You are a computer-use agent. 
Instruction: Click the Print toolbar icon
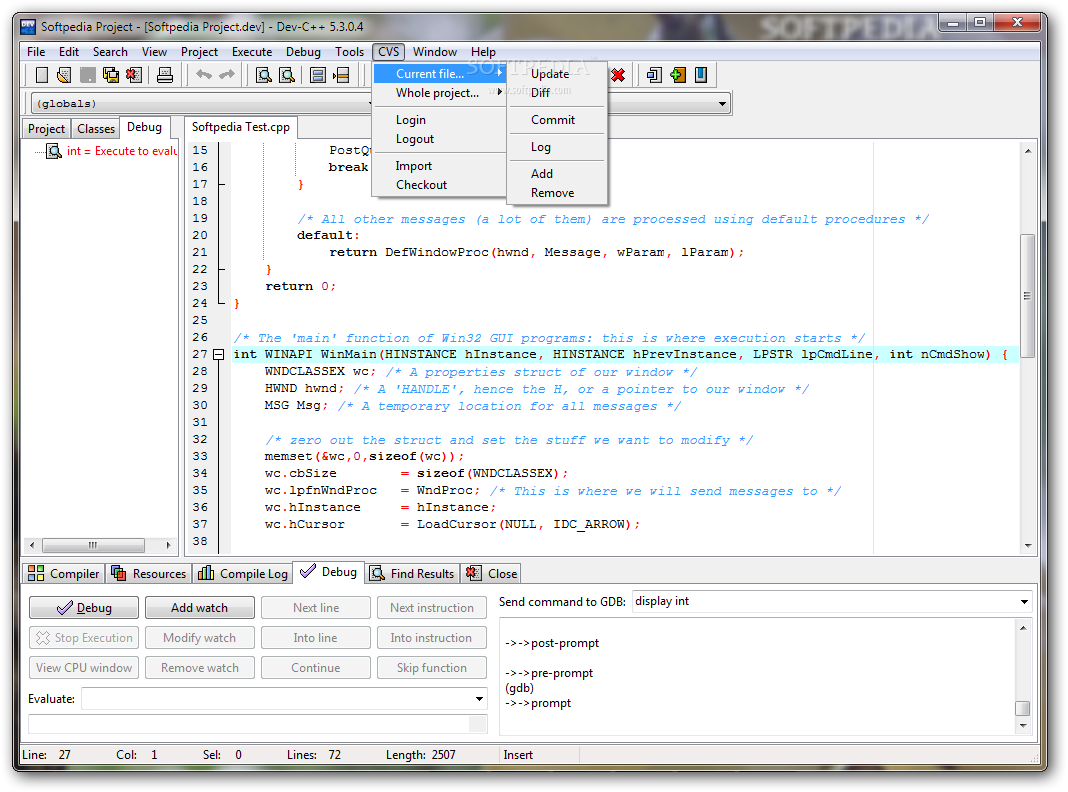(165, 75)
